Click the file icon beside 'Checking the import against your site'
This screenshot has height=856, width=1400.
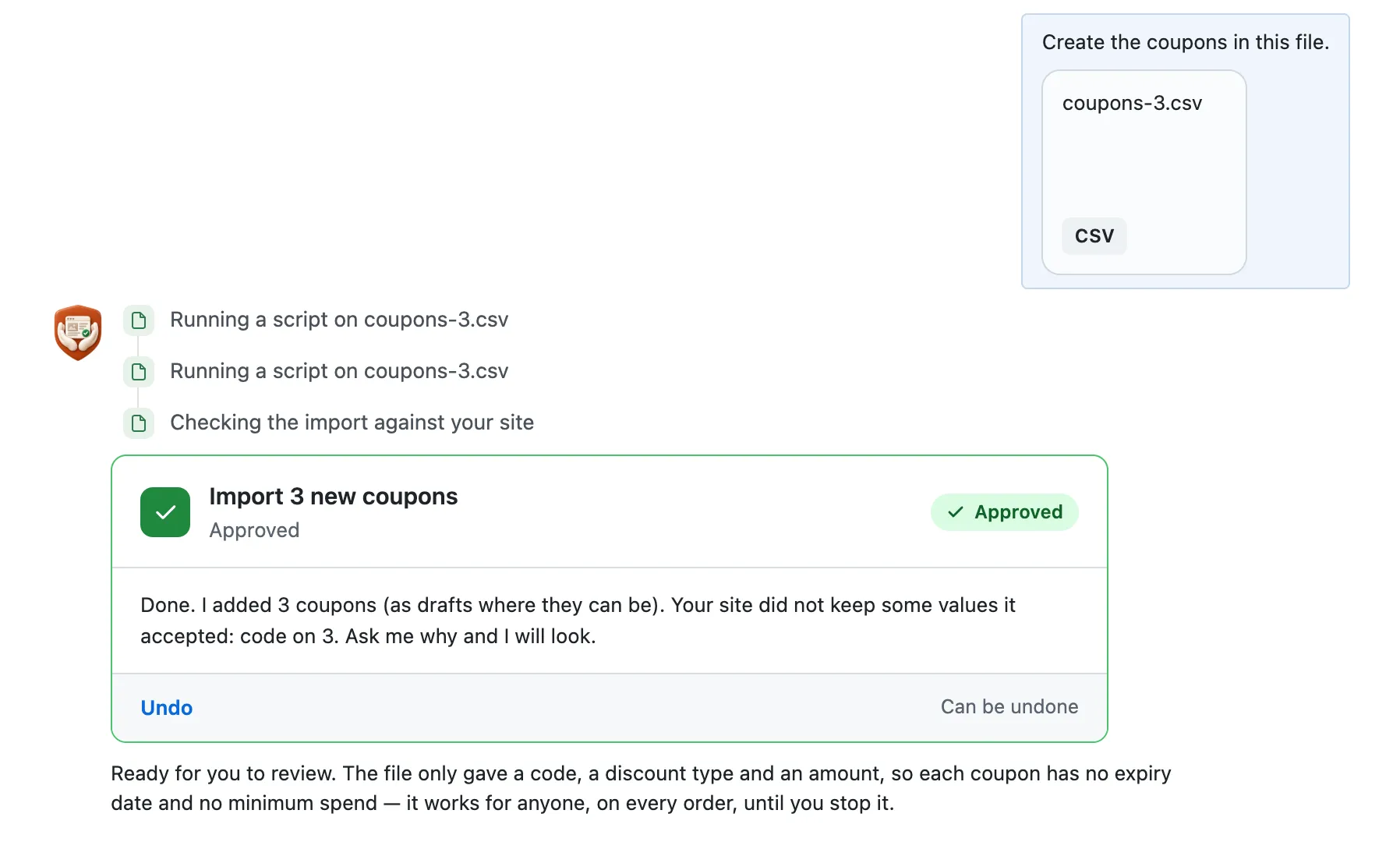tap(139, 423)
